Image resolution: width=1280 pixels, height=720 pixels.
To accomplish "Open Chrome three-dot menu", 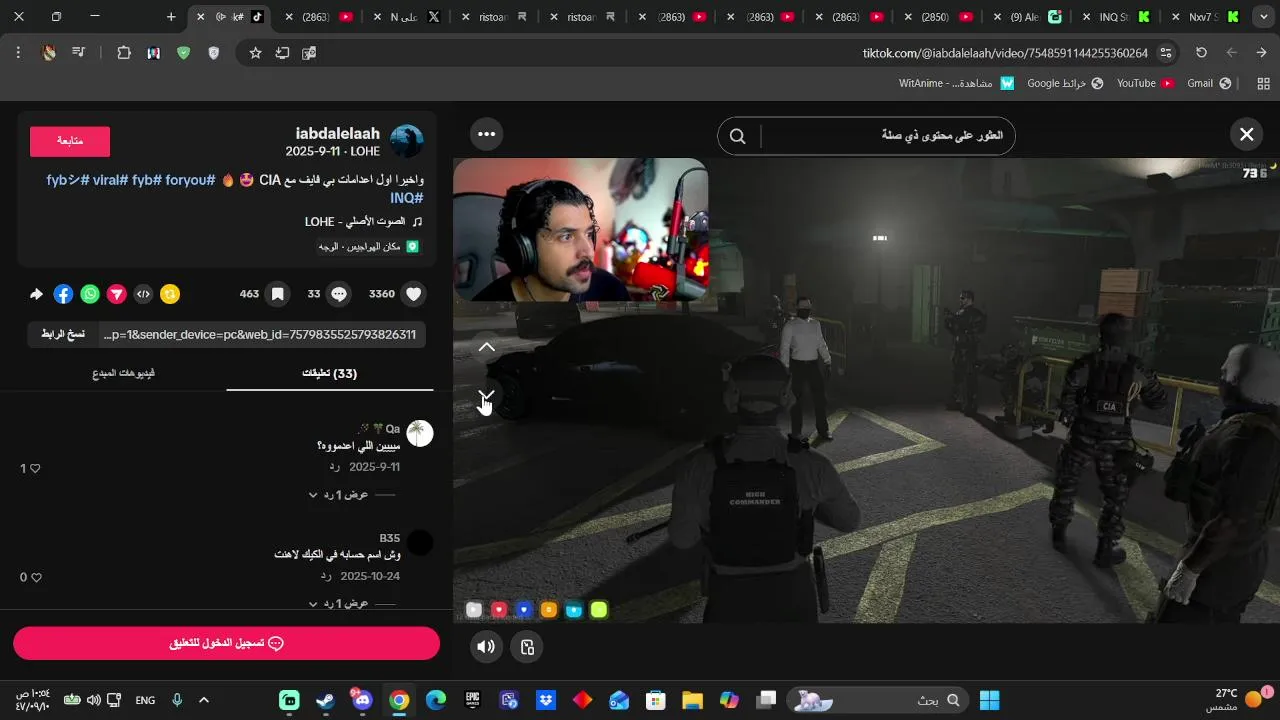I will [x=18, y=53].
